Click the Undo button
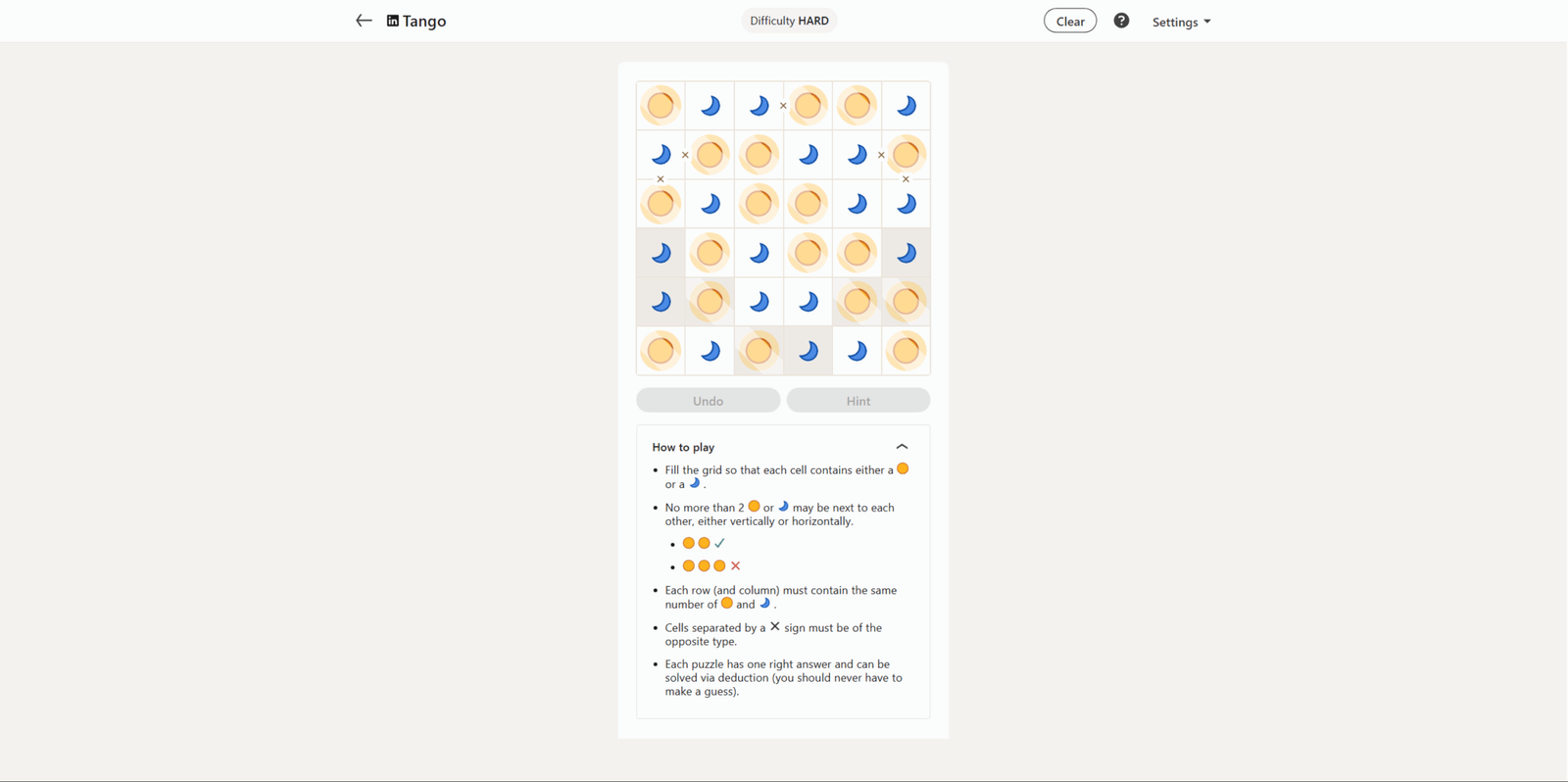The image size is (1568, 782). point(708,401)
